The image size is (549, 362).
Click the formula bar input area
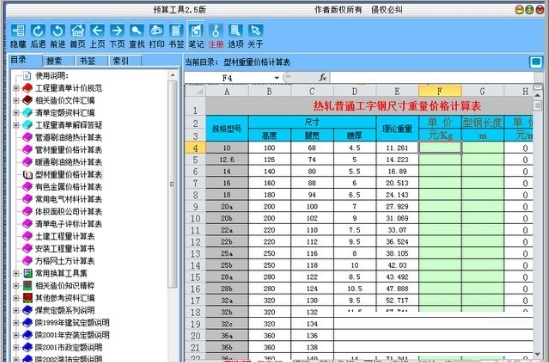(431, 77)
